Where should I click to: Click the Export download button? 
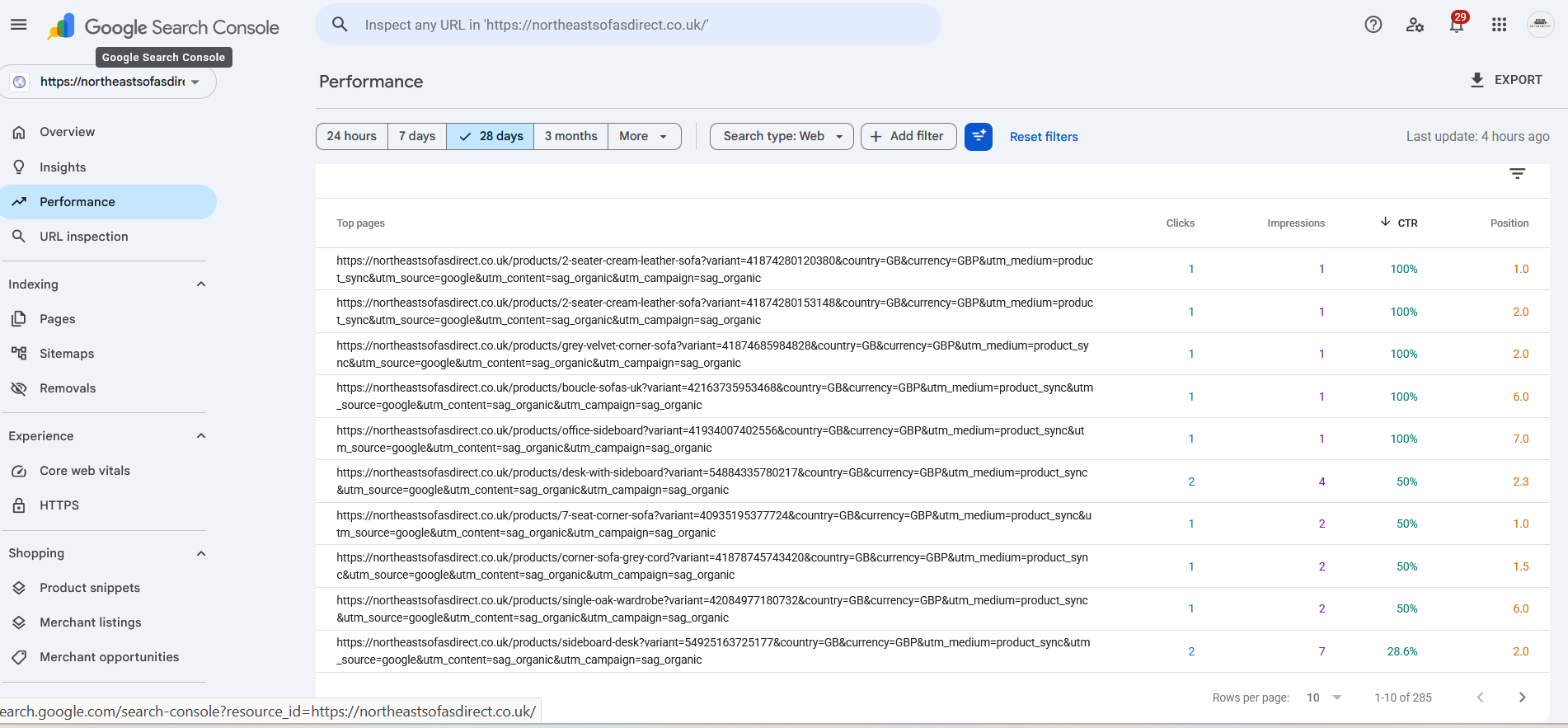point(1506,80)
